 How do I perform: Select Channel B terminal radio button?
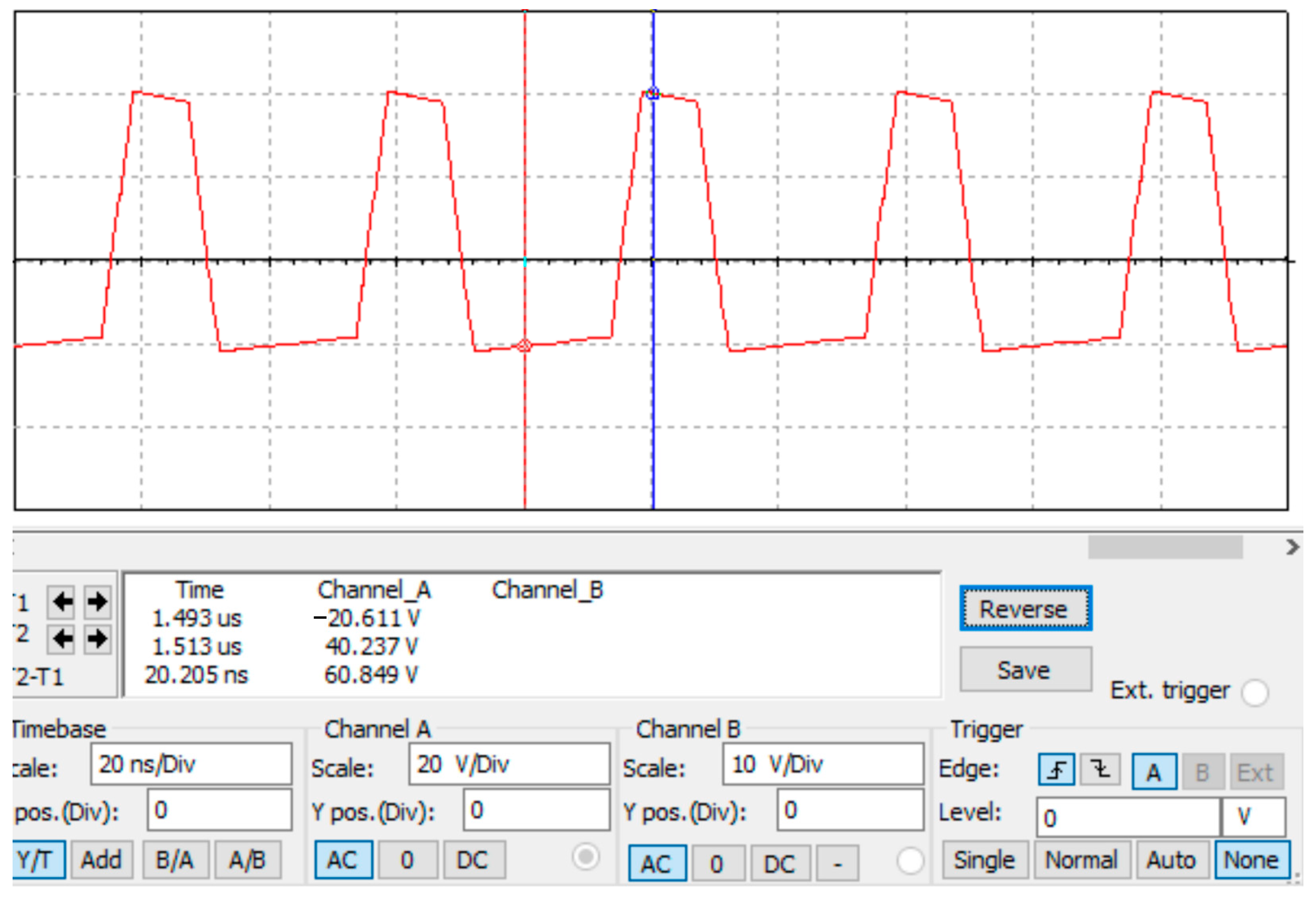910,861
